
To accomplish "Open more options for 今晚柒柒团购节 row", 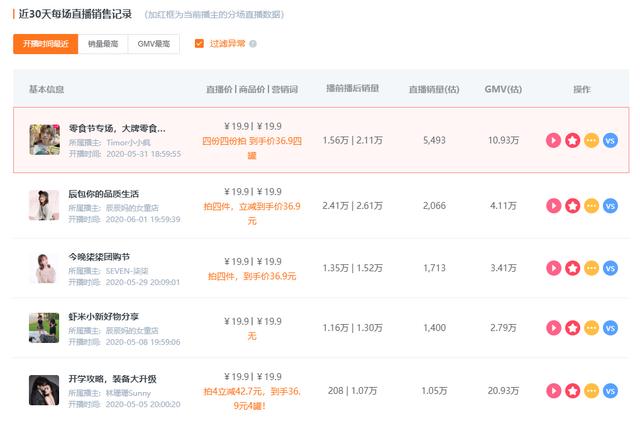I will click(x=591, y=268).
